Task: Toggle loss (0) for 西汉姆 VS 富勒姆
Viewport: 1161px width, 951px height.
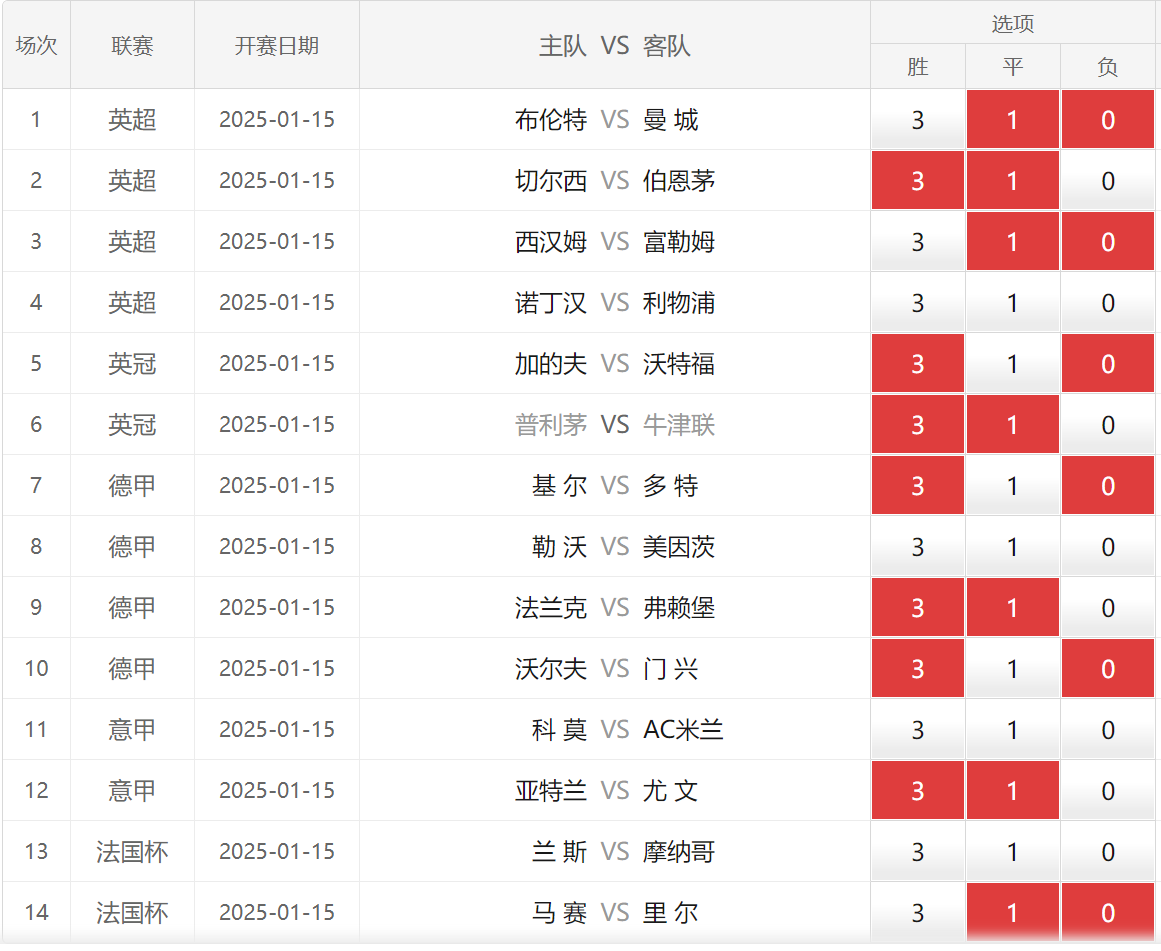Action: tap(1108, 242)
